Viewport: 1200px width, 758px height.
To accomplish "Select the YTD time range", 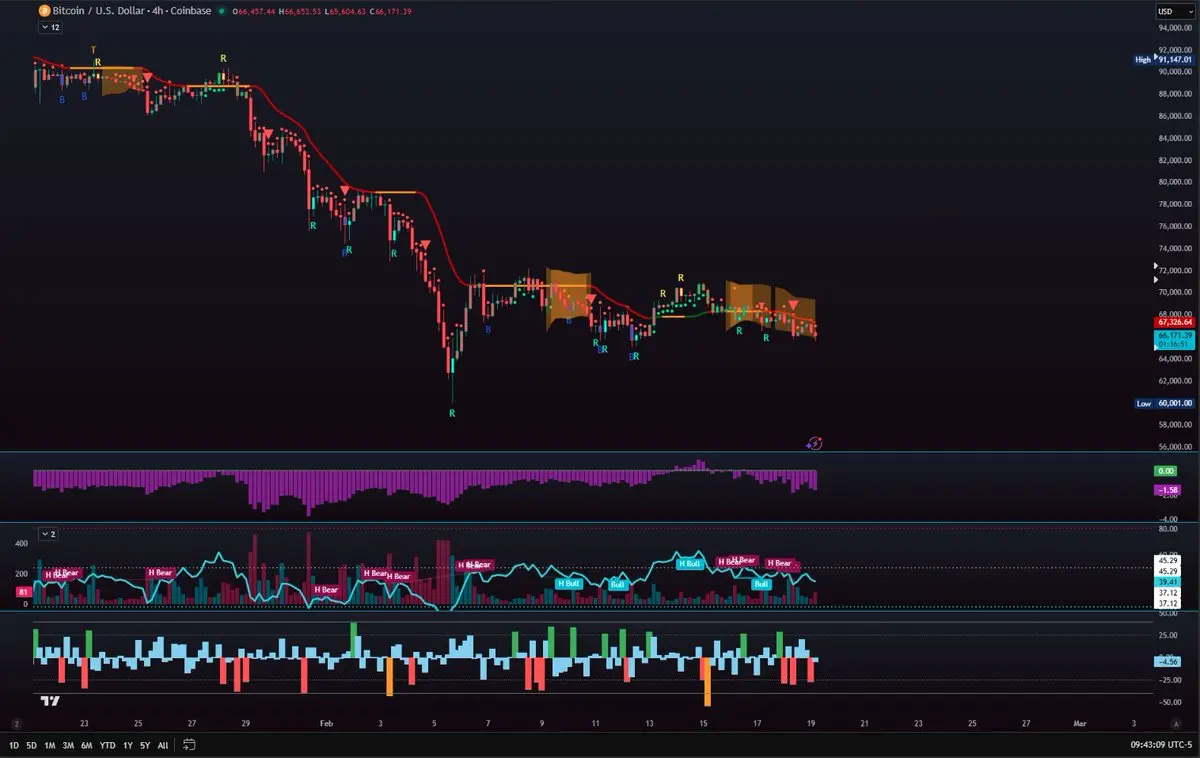I will tap(107, 745).
